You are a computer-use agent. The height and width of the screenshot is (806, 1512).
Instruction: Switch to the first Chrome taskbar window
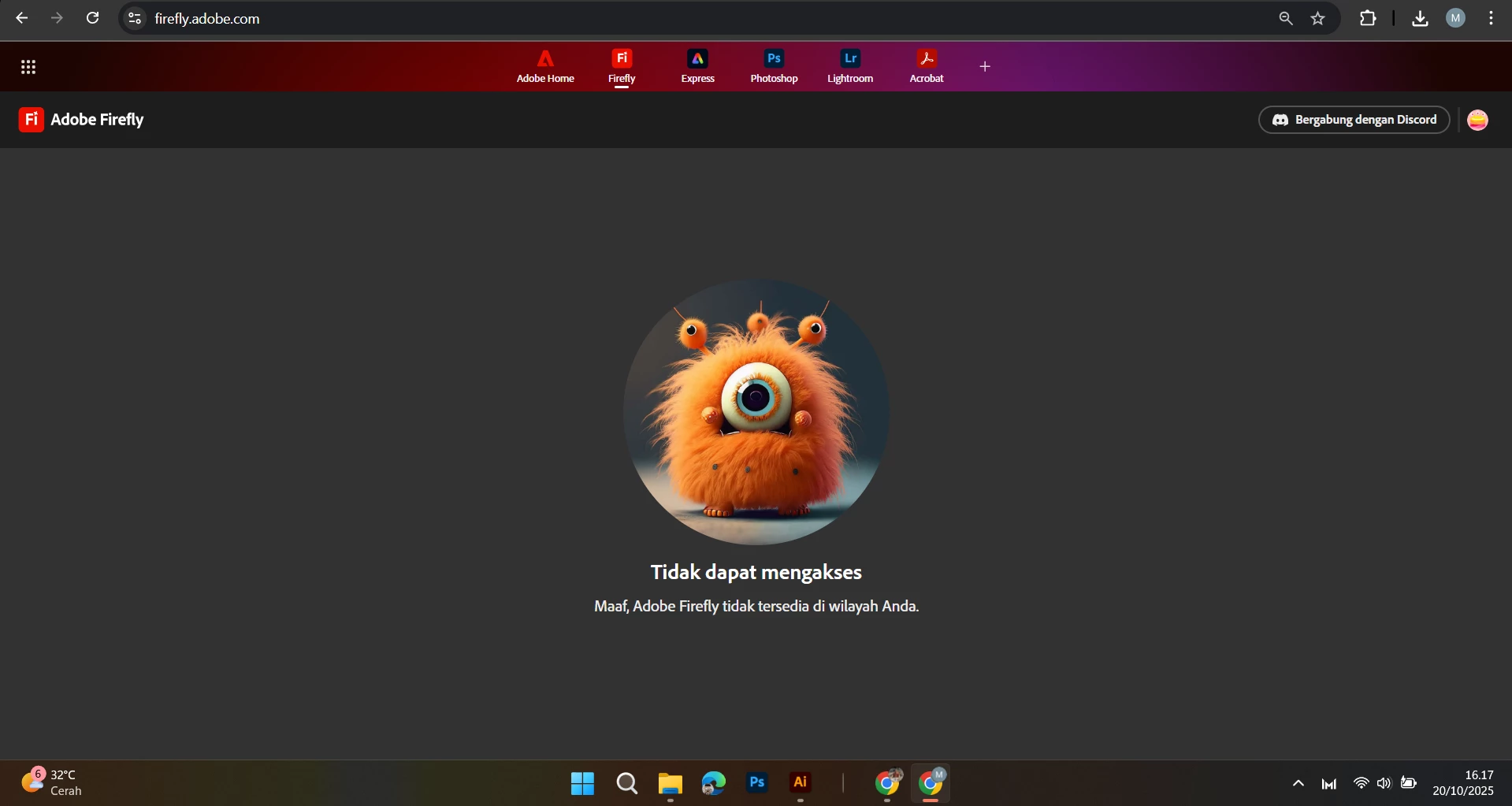888,783
